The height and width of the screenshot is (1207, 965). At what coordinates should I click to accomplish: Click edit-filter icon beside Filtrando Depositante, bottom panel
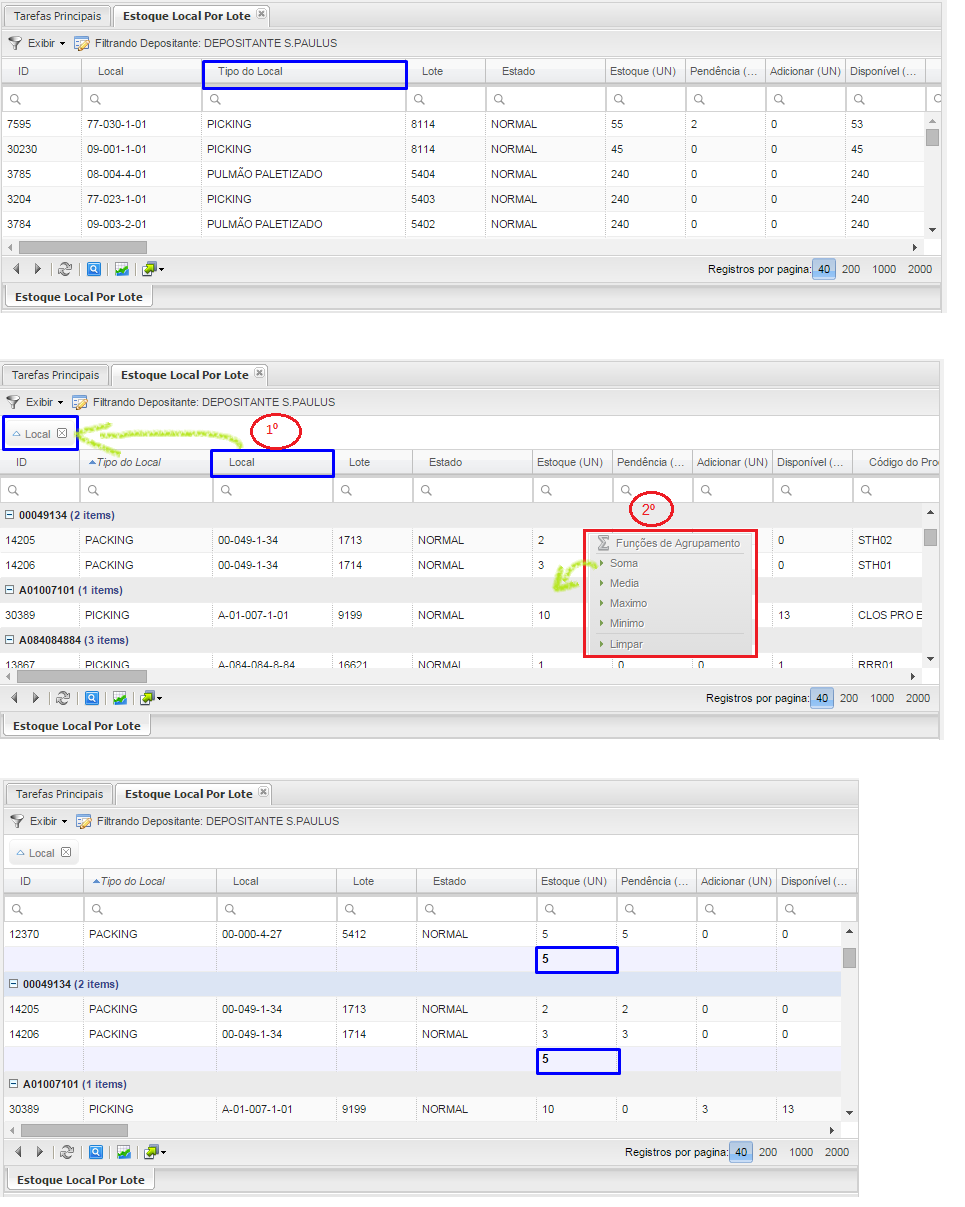click(x=85, y=821)
